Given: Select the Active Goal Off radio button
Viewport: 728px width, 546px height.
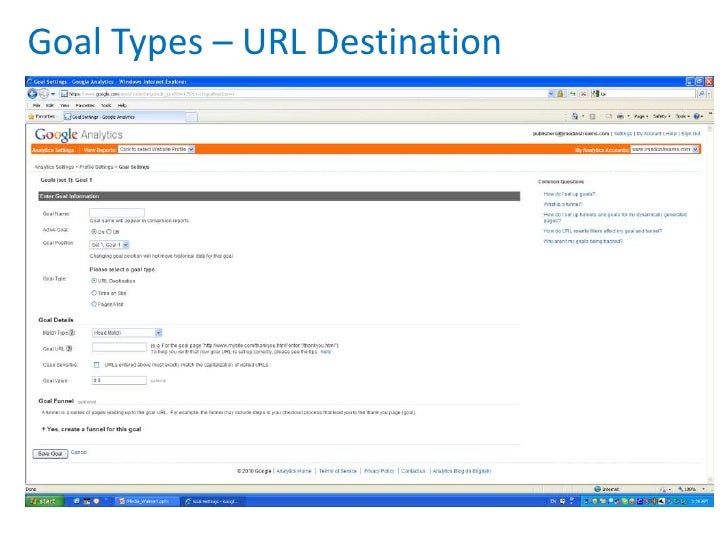Looking at the screenshot, I should [109, 231].
